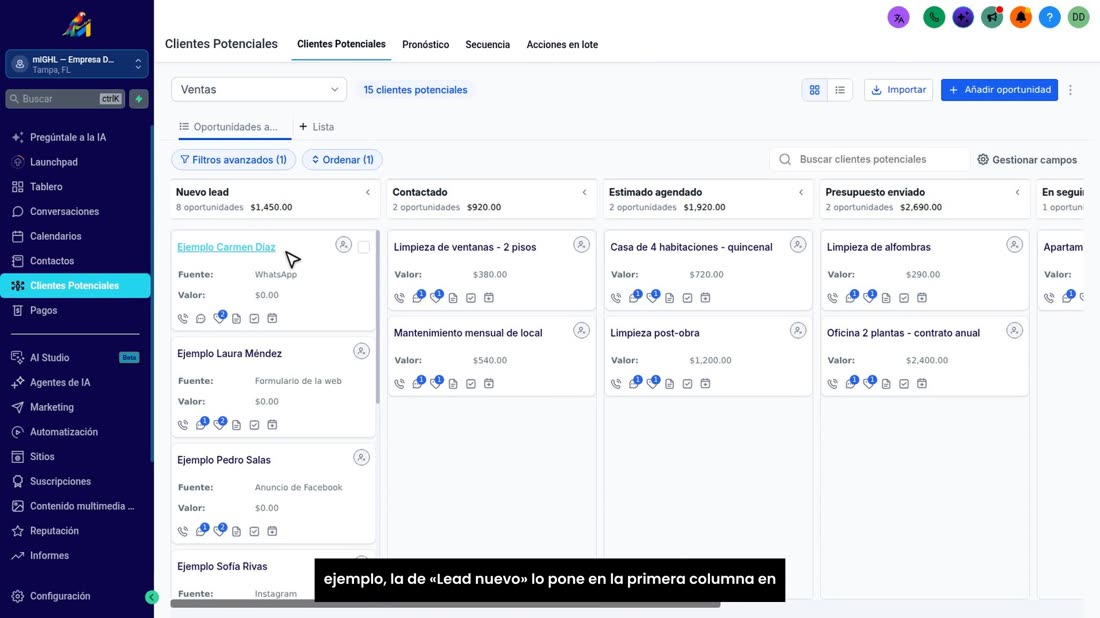Open Conversaciones in the sidebar
1100x618 pixels.
pyautogui.click(x=64, y=211)
